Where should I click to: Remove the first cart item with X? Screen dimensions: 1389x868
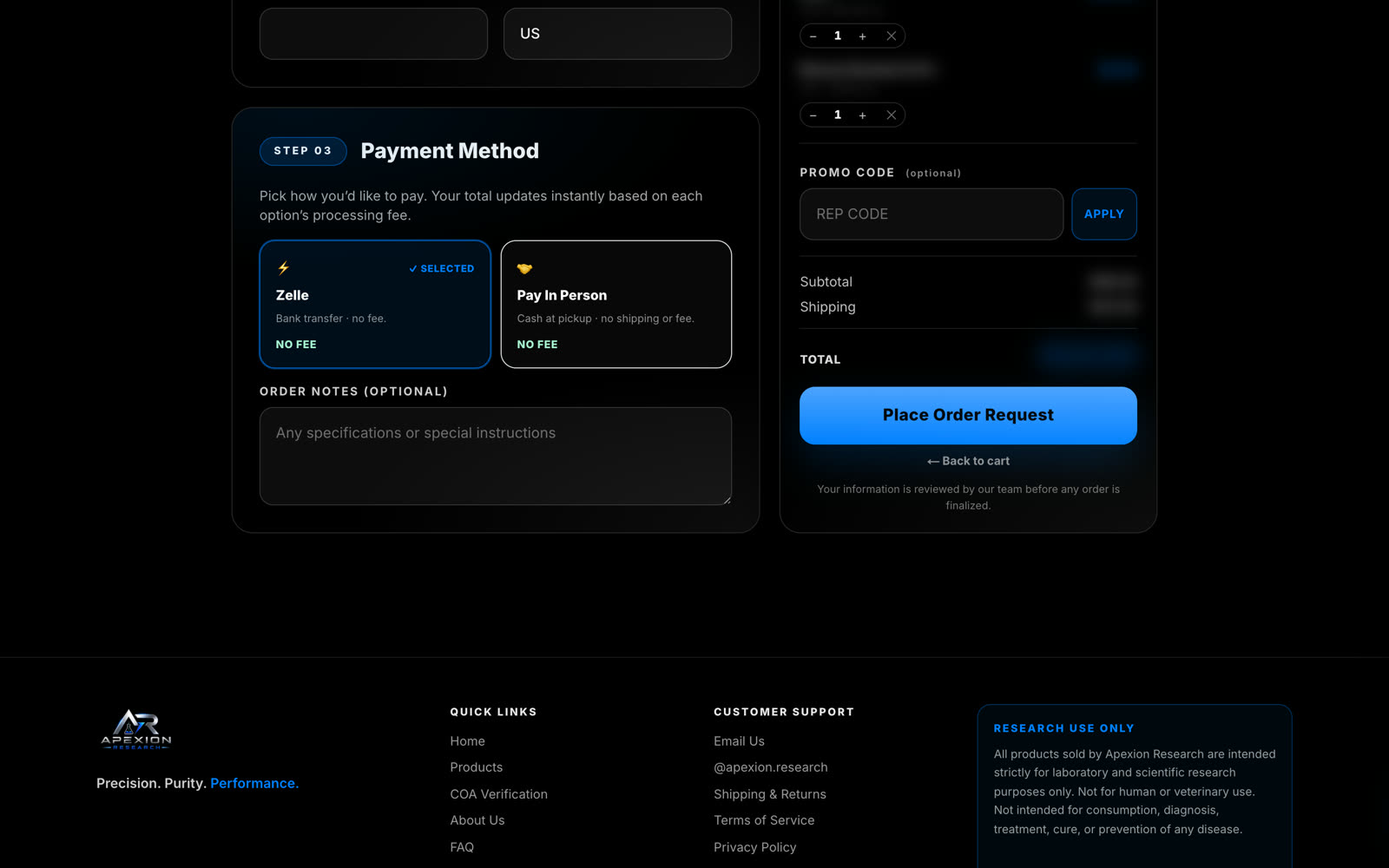pos(891,36)
